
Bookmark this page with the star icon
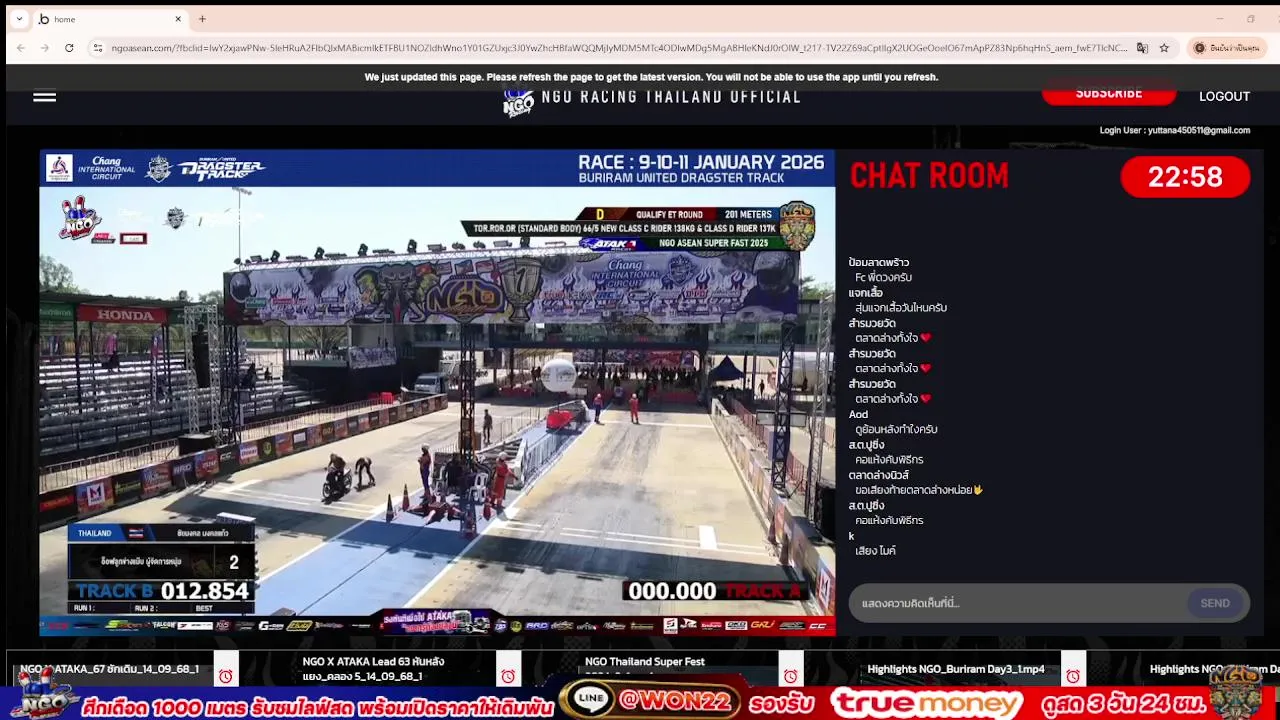(1164, 48)
